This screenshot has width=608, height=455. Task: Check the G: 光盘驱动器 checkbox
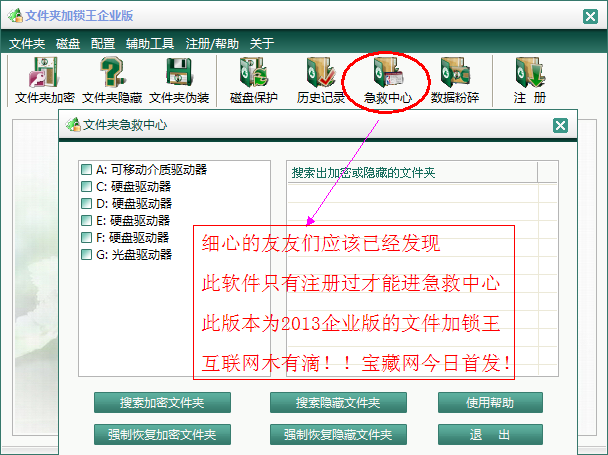pyautogui.click(x=86, y=254)
